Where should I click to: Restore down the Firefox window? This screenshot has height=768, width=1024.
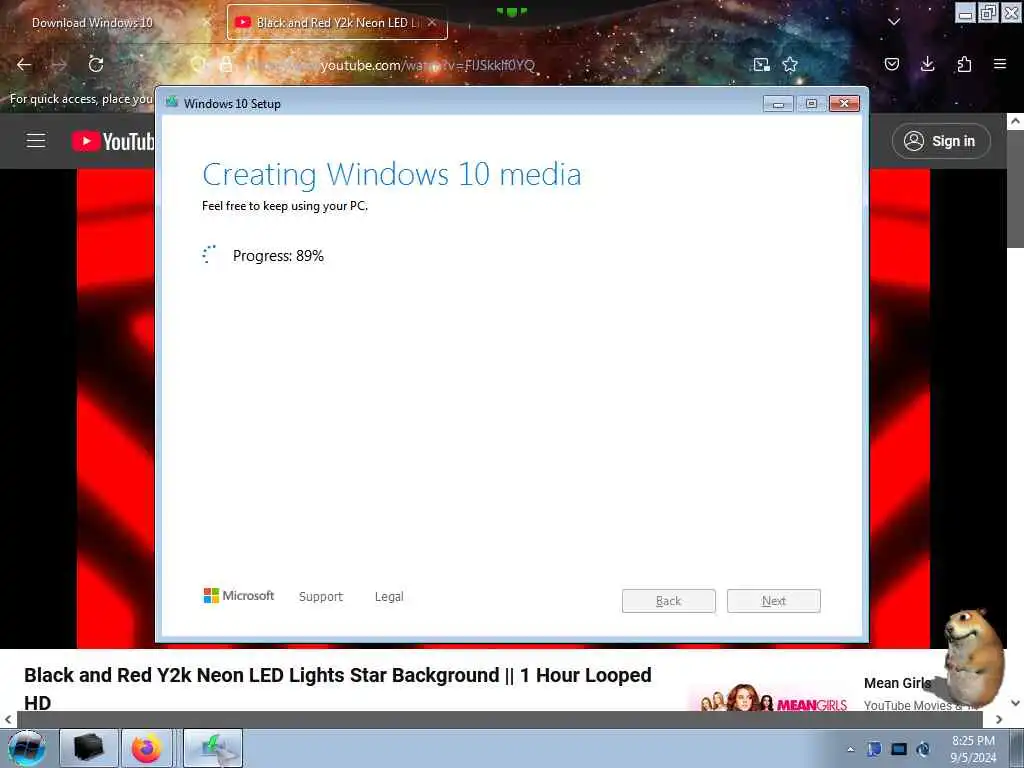[x=988, y=13]
